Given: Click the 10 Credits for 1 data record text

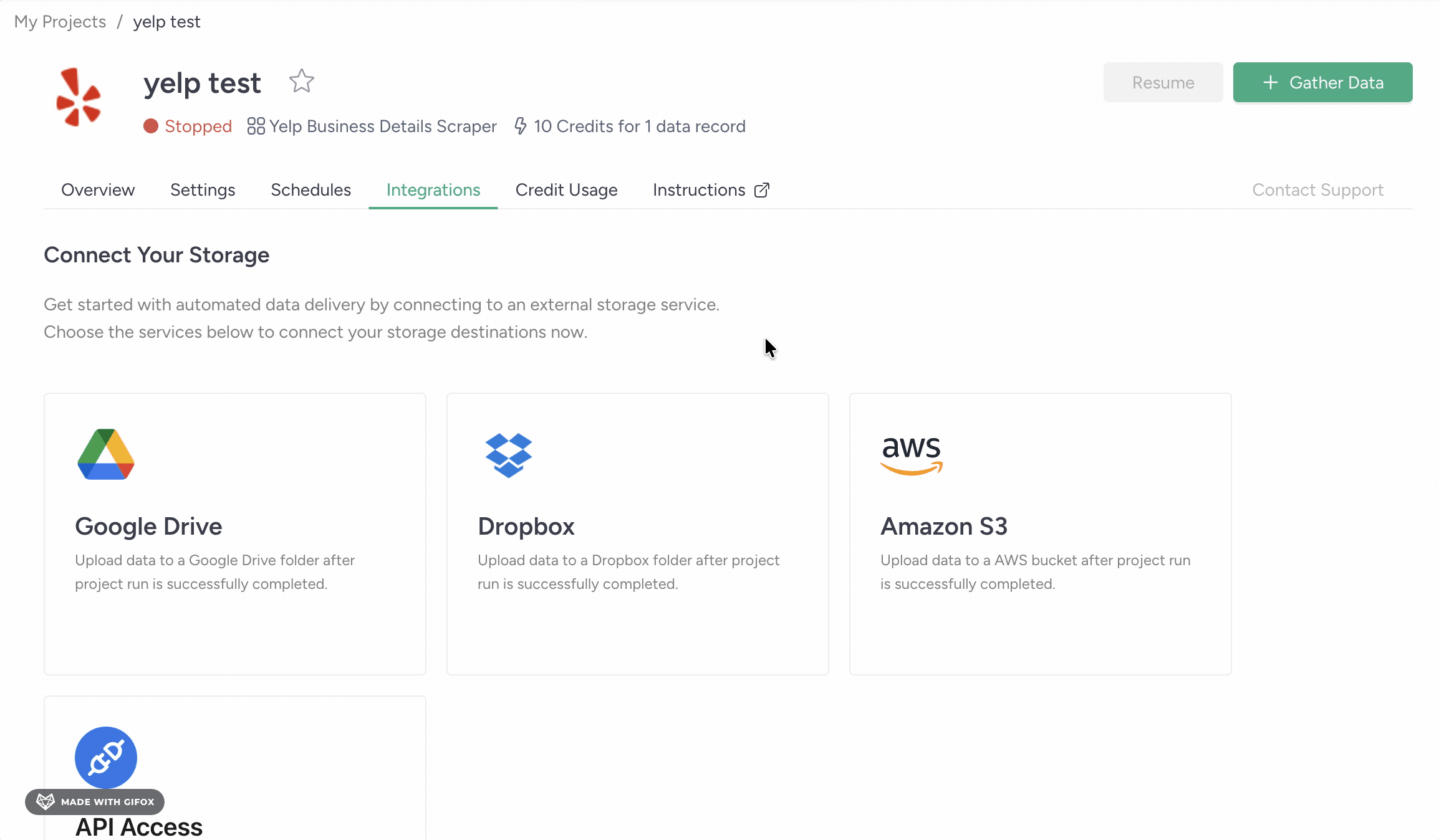Looking at the screenshot, I should coord(640,126).
